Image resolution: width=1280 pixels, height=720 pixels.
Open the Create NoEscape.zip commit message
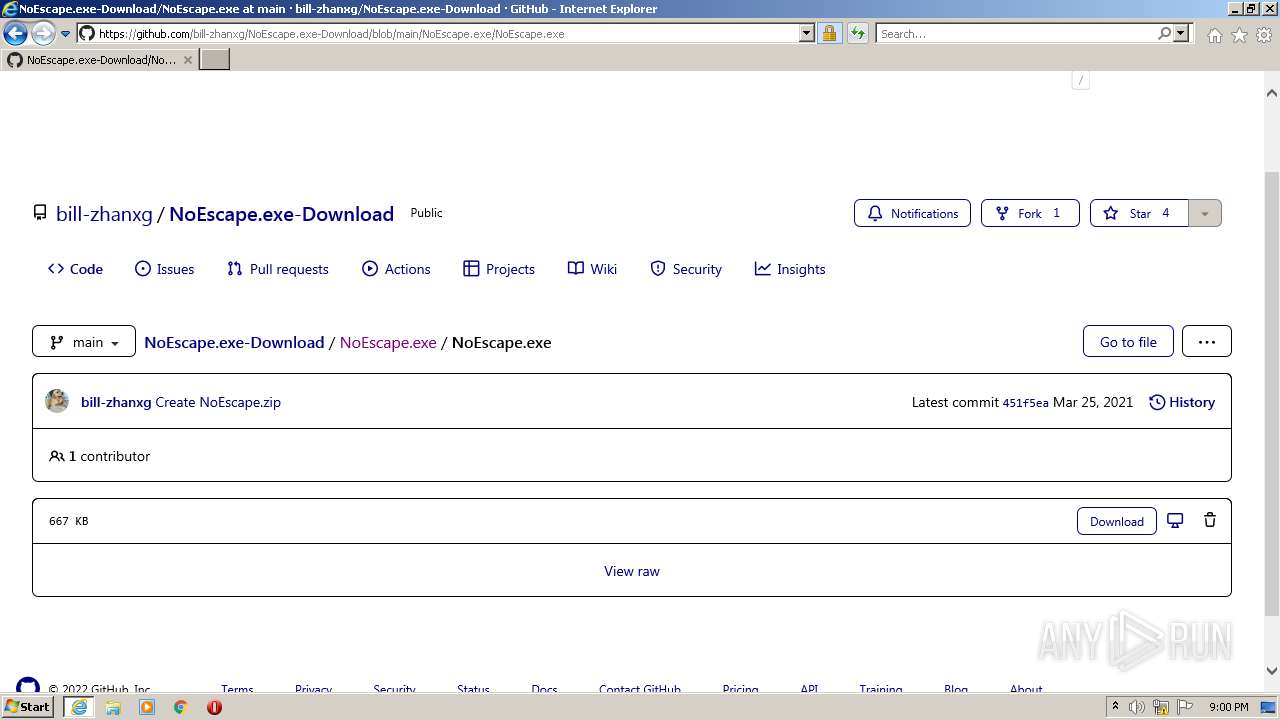(218, 402)
